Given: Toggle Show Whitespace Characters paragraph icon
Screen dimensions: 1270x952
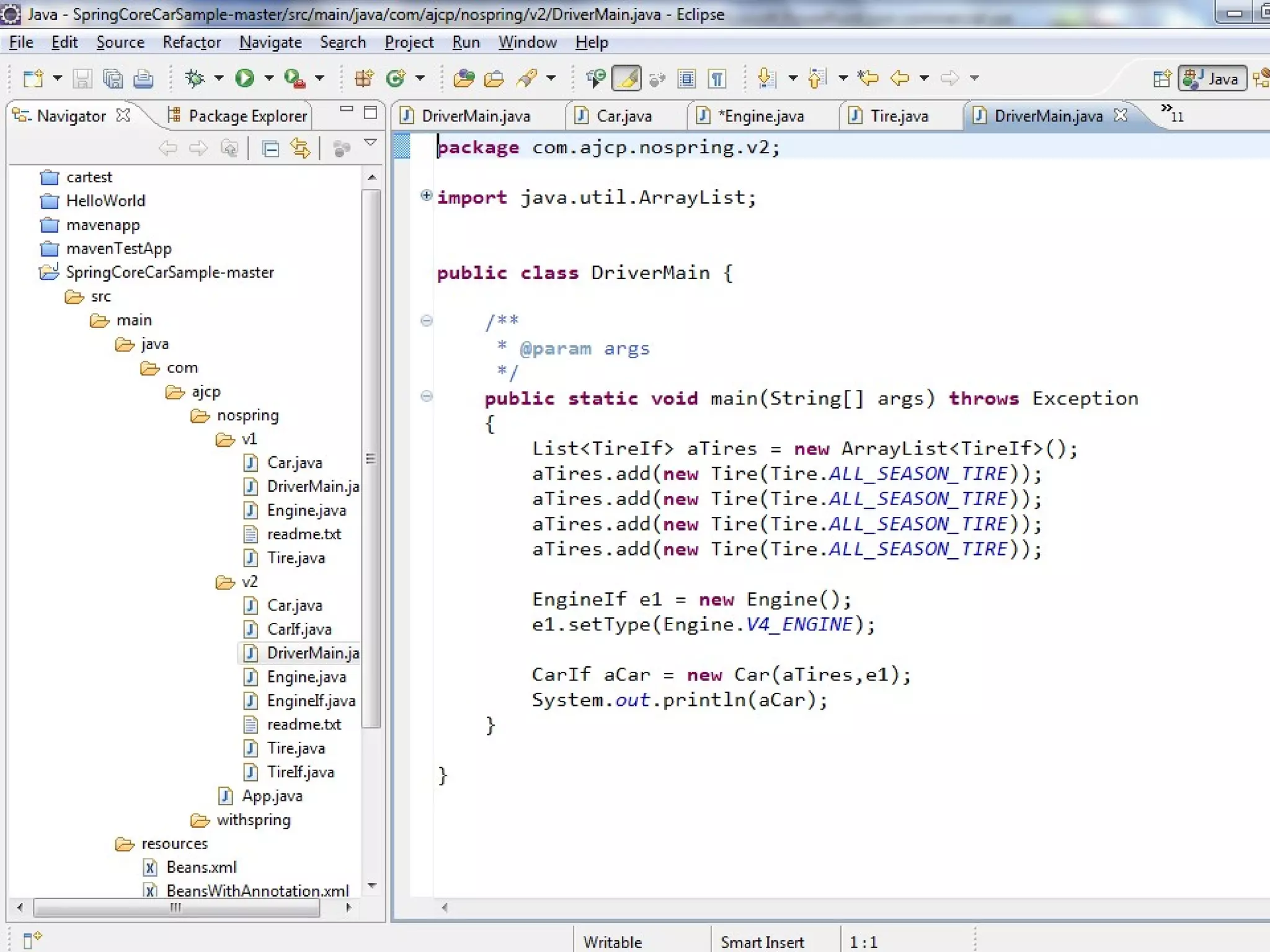Looking at the screenshot, I should click(717, 79).
